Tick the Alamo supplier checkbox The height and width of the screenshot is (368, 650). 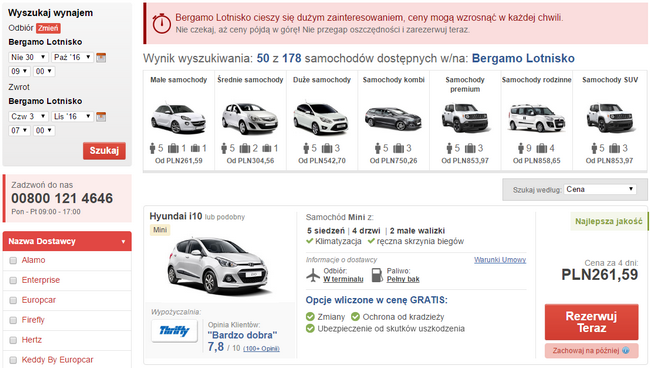pos(13,261)
